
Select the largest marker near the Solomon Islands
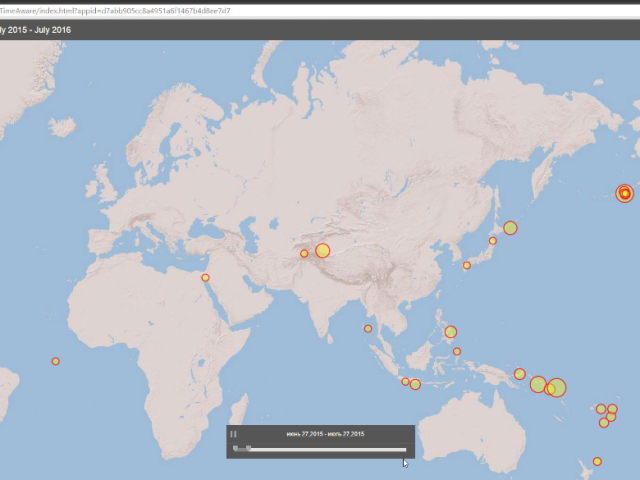point(556,388)
